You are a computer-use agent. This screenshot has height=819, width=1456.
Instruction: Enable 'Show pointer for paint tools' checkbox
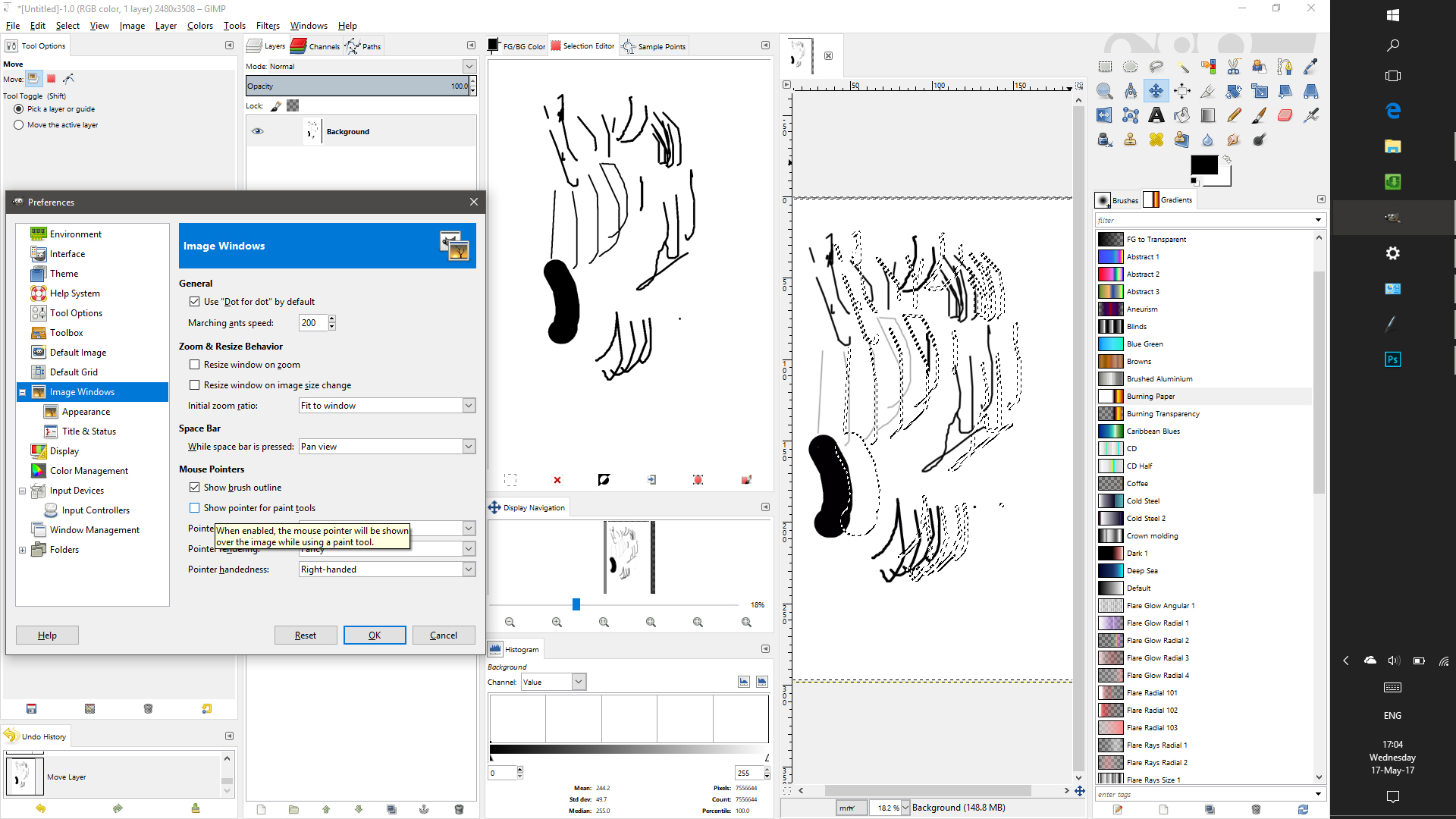click(195, 508)
